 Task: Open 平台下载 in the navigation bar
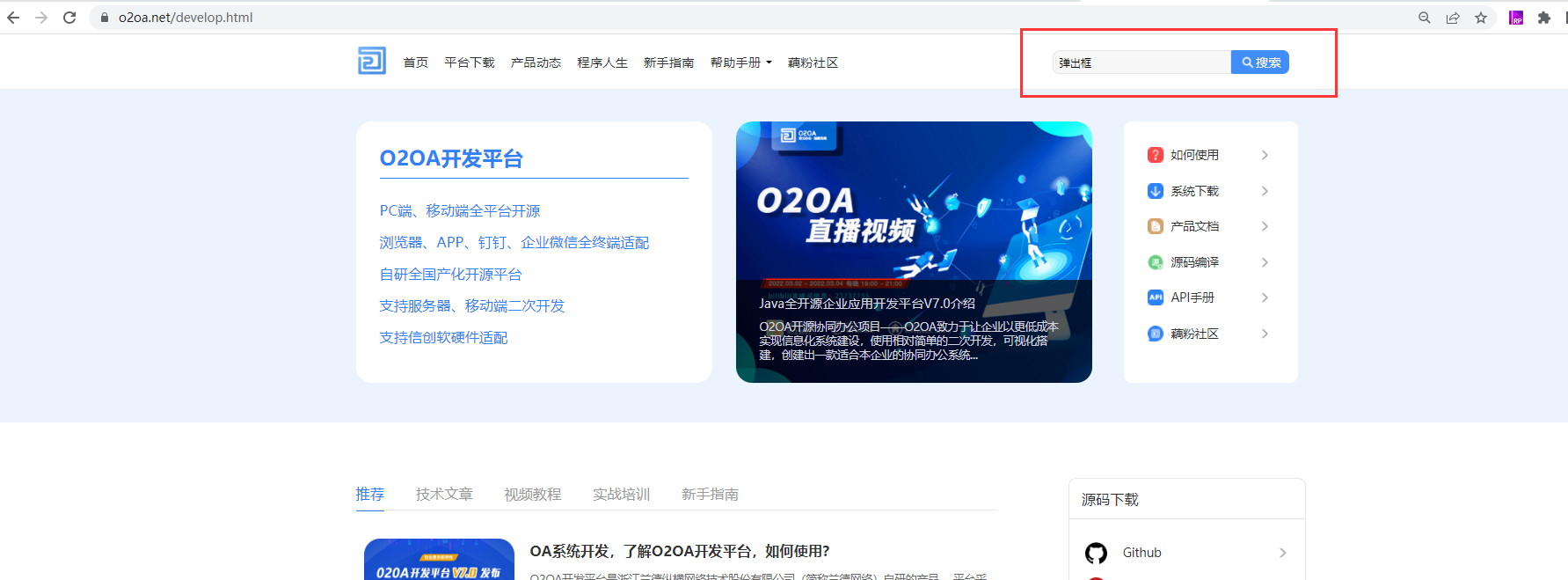[470, 62]
